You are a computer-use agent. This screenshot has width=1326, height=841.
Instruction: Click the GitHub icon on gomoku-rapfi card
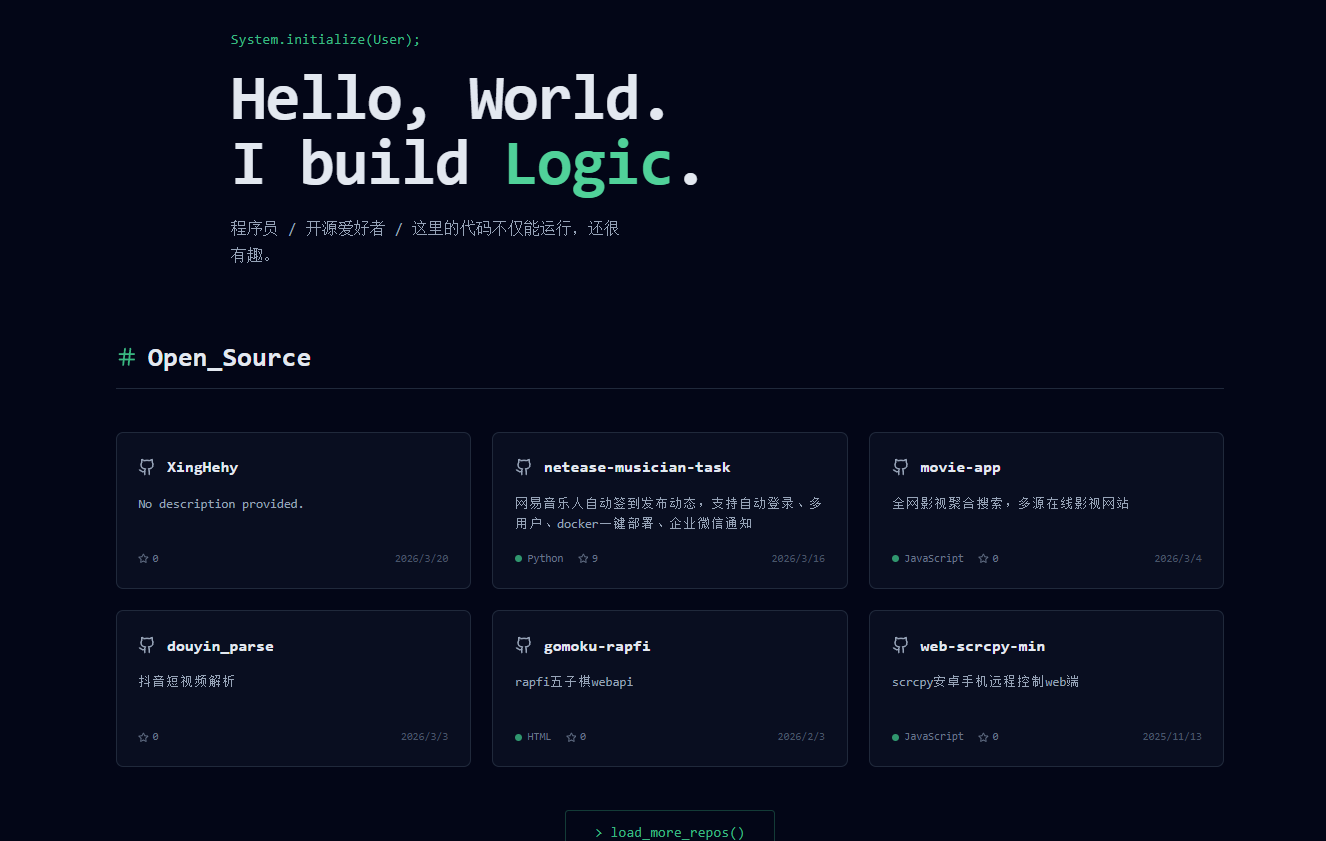(x=523, y=646)
